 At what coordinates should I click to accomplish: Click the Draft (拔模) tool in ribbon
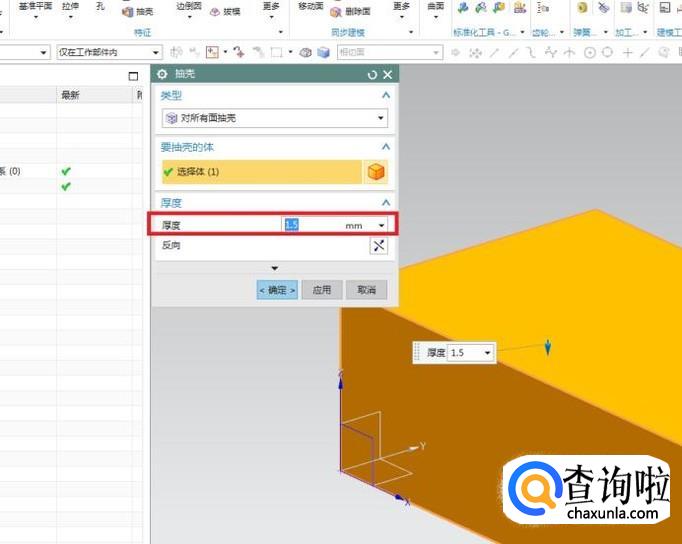[225, 11]
